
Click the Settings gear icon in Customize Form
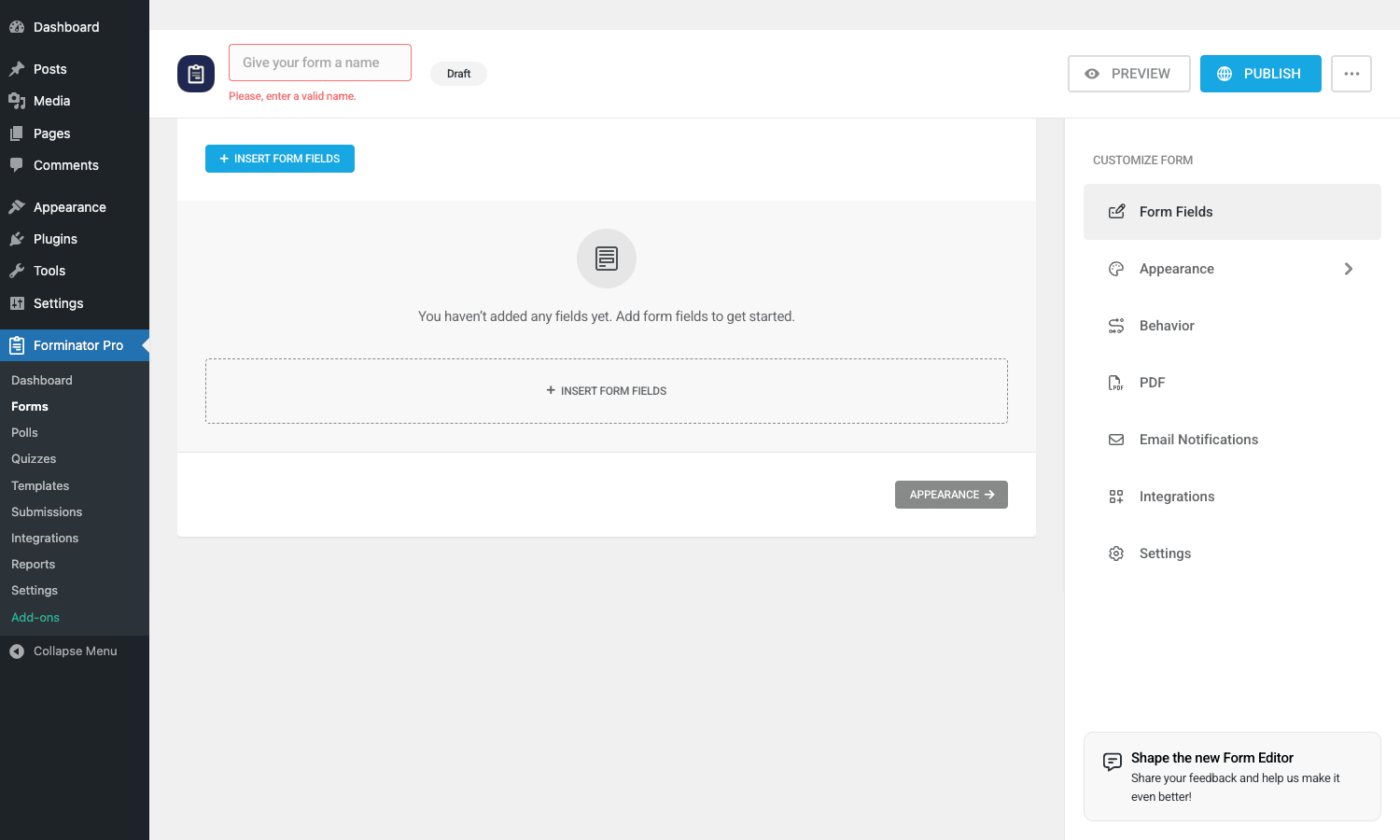point(1116,553)
